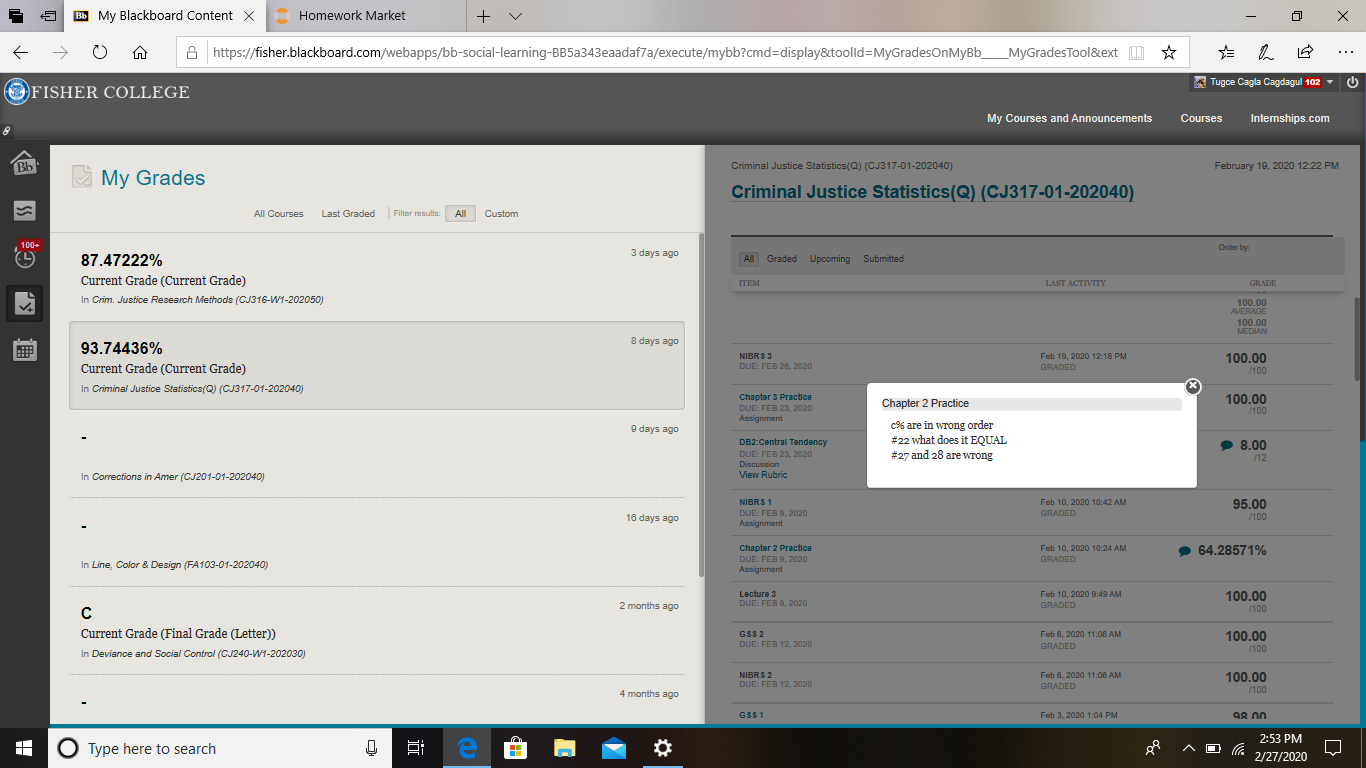Open Line, Color & Design grade entry
The width and height of the screenshot is (1366, 768).
[377, 542]
